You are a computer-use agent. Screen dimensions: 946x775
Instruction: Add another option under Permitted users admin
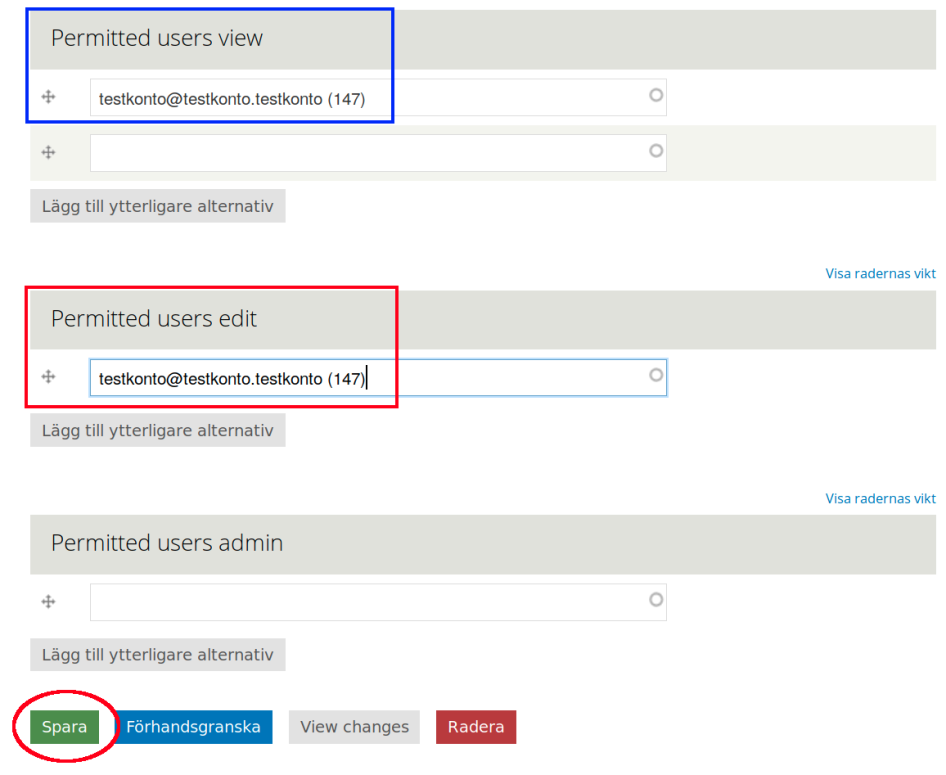pos(157,655)
